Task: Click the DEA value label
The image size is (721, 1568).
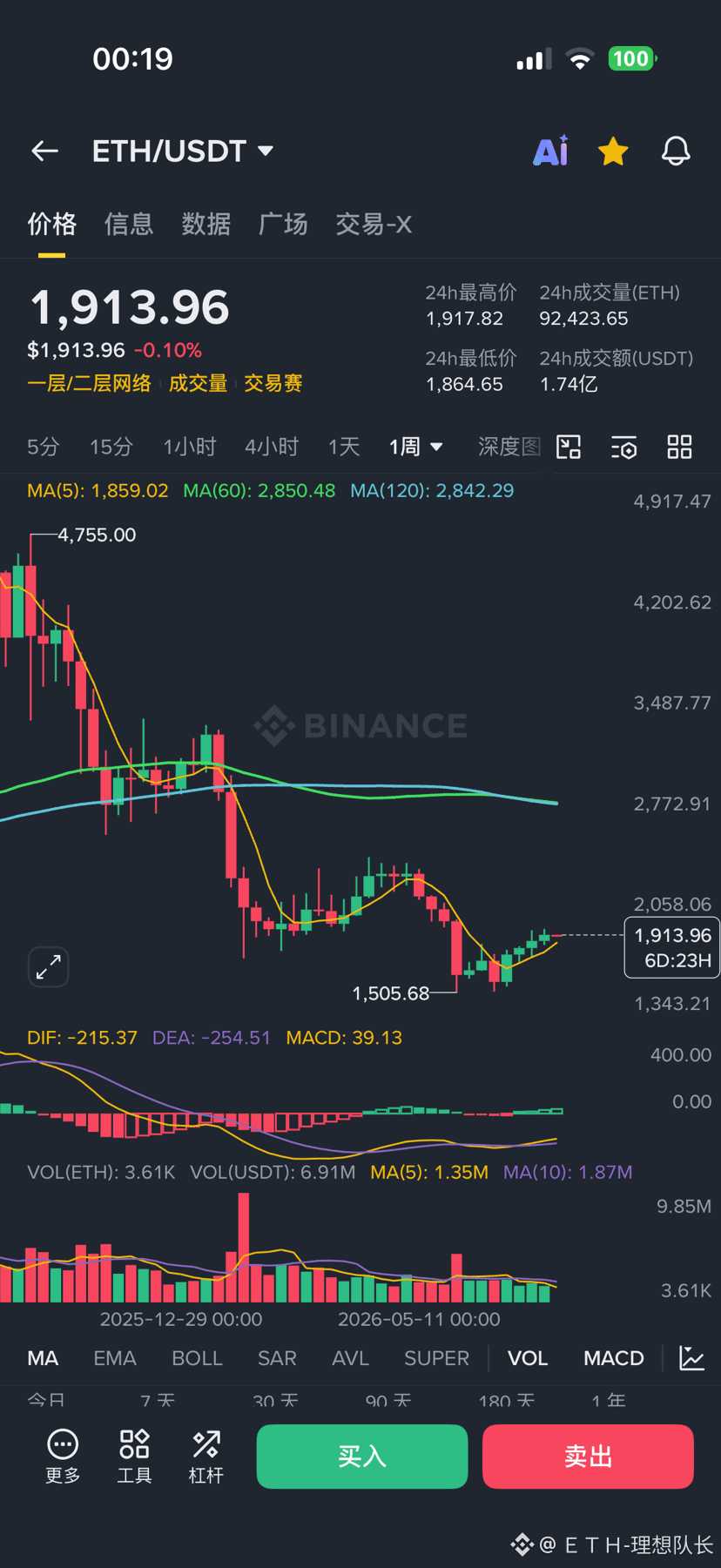Action: pos(212,1038)
